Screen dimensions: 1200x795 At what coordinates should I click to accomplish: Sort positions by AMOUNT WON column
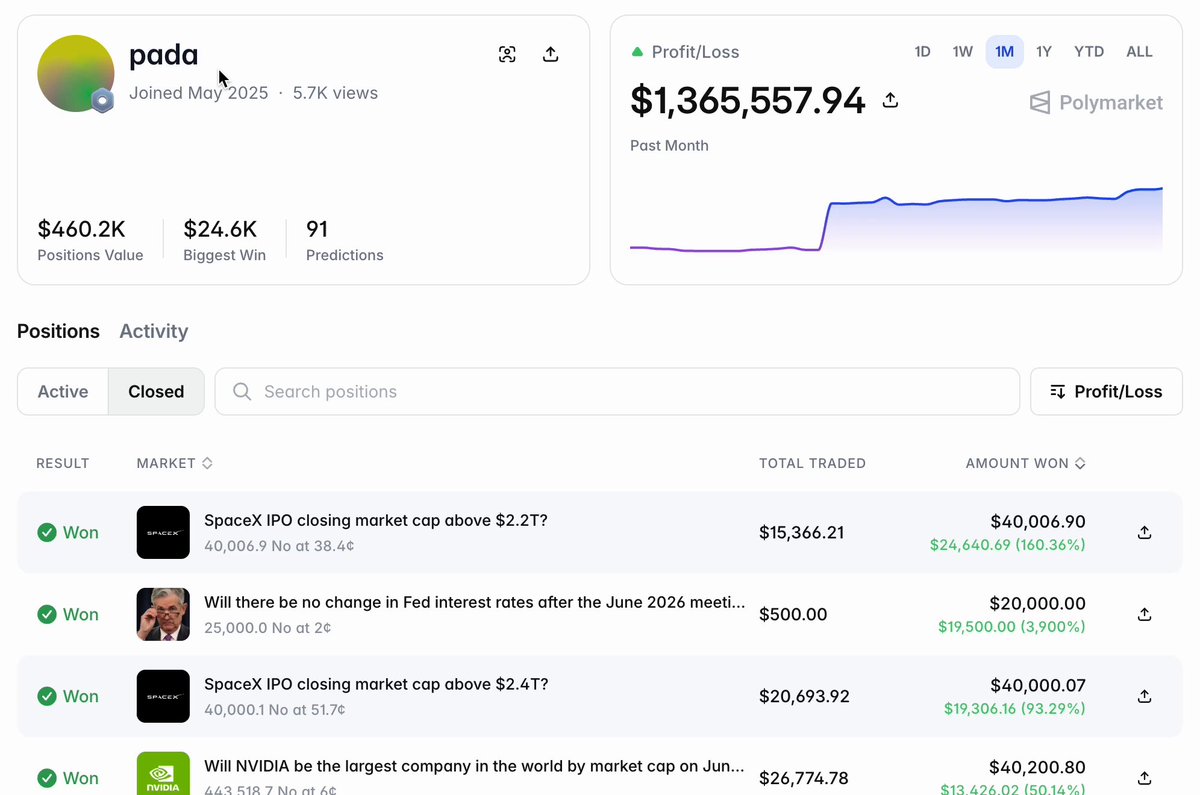[x=1025, y=463]
